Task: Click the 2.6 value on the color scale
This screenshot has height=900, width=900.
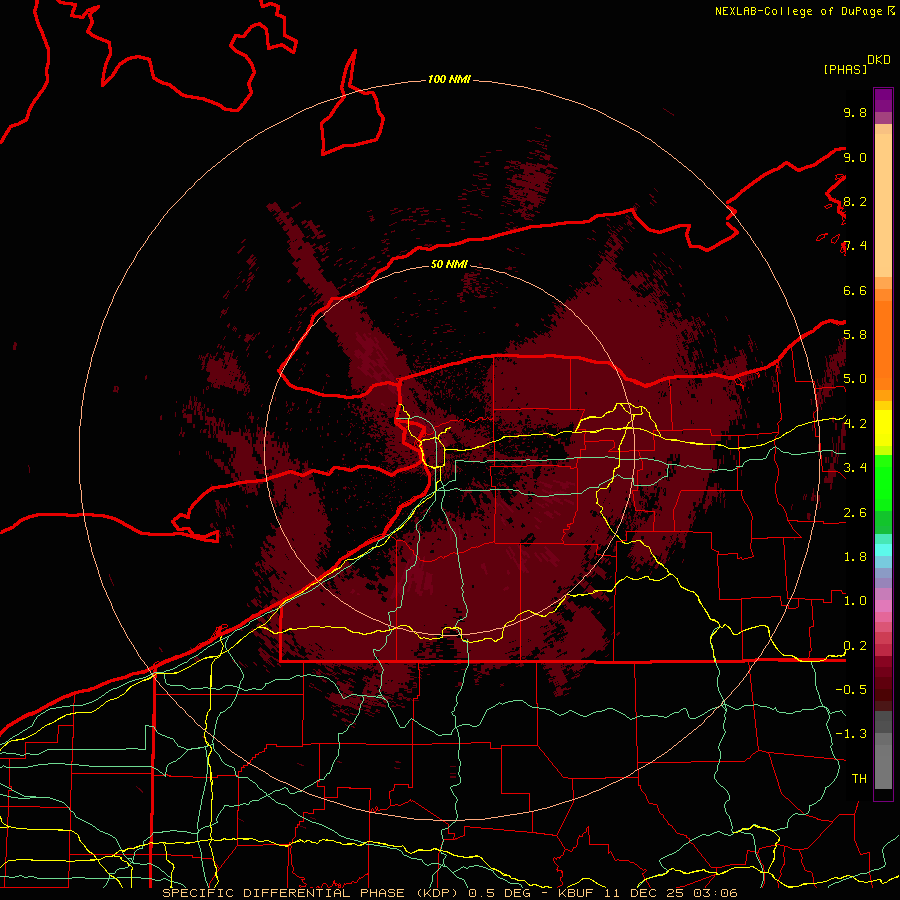Action: (x=855, y=513)
